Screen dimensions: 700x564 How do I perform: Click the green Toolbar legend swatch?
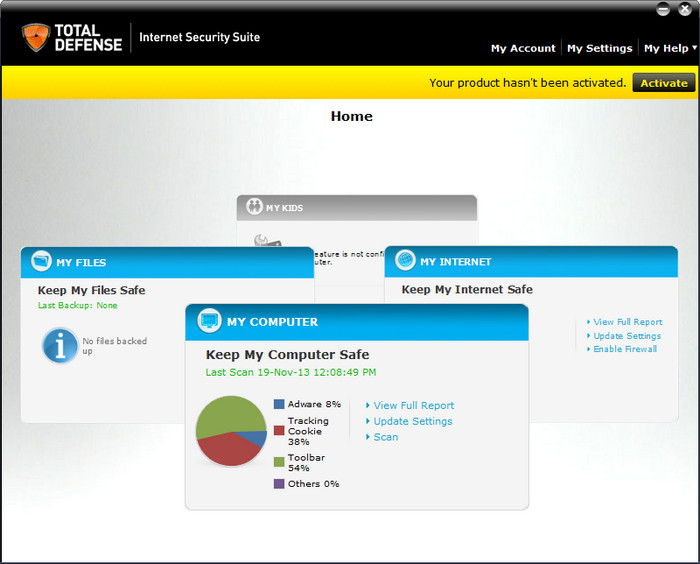tap(279, 462)
